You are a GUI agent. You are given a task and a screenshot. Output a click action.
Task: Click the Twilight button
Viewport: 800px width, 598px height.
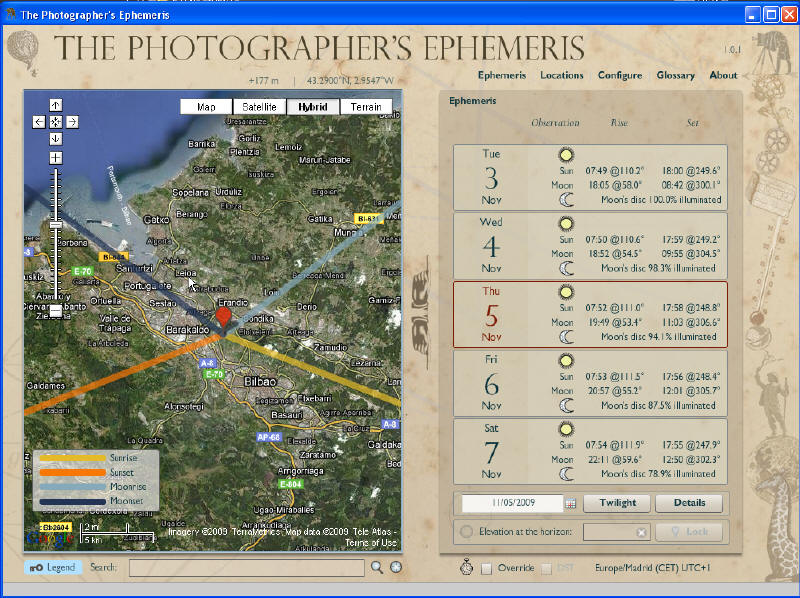click(x=617, y=503)
